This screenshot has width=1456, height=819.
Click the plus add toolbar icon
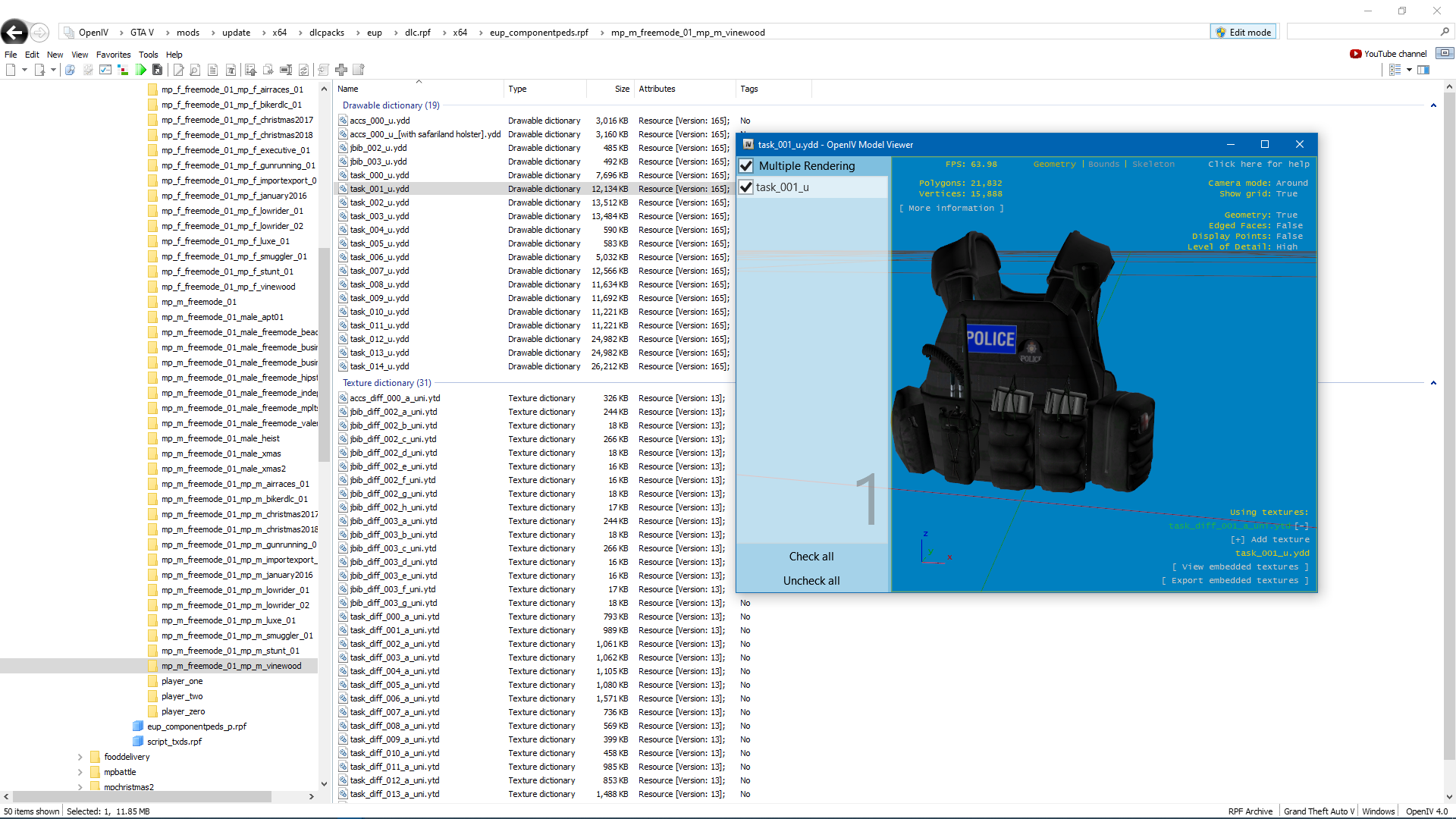(341, 70)
